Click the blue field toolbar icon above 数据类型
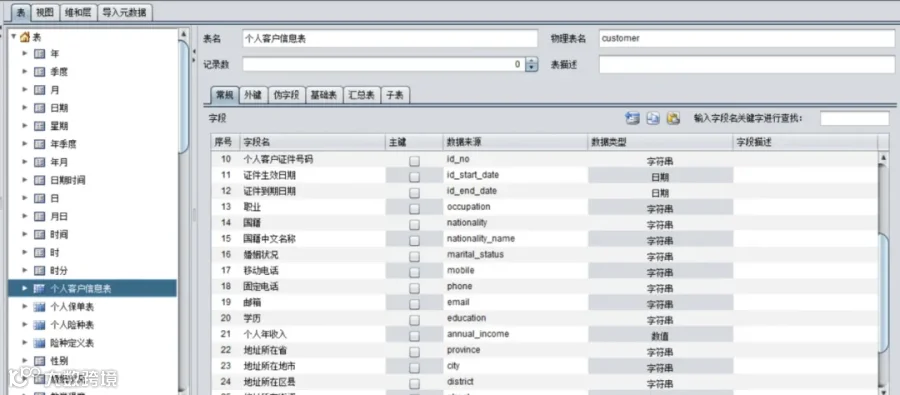Screen dimensions: 900x395 tap(632, 118)
